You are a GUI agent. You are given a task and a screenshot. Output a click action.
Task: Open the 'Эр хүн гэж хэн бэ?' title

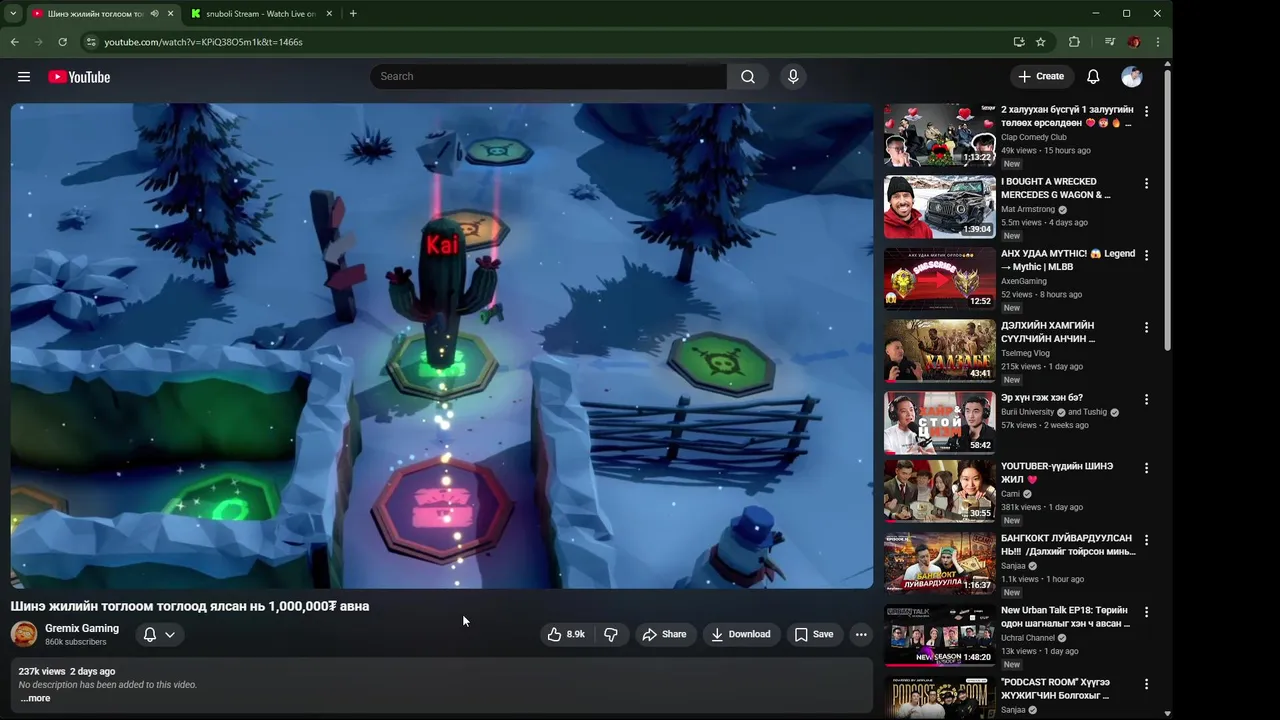(x=1042, y=397)
